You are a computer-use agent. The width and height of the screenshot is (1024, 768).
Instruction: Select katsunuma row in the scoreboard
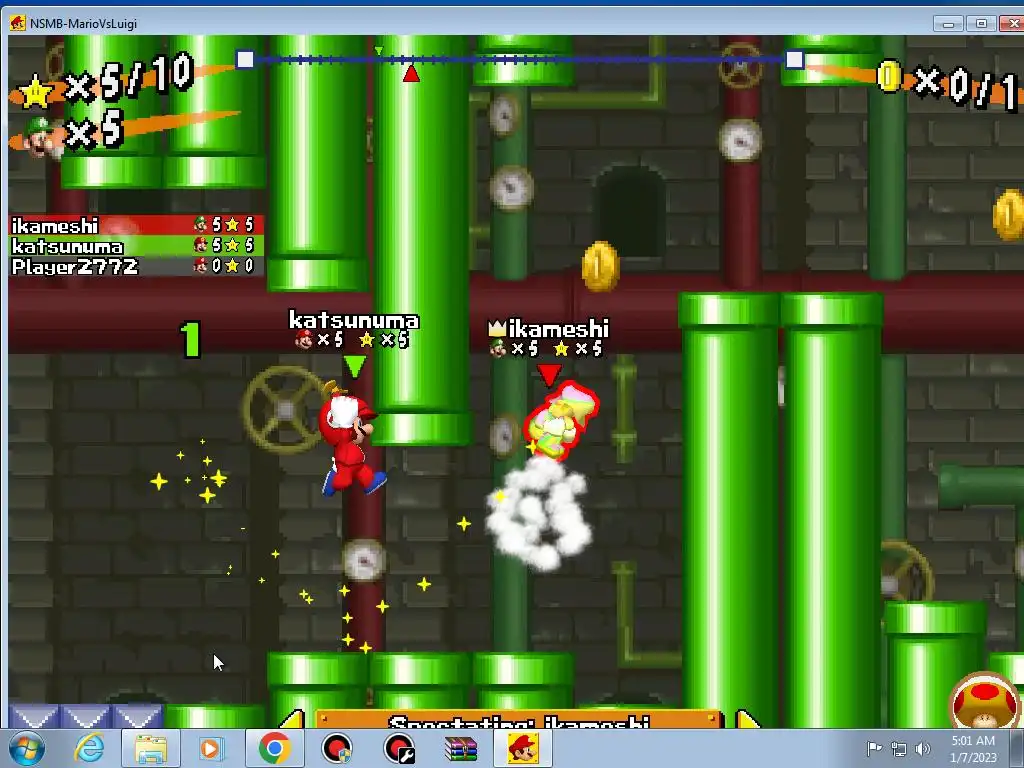[136, 246]
